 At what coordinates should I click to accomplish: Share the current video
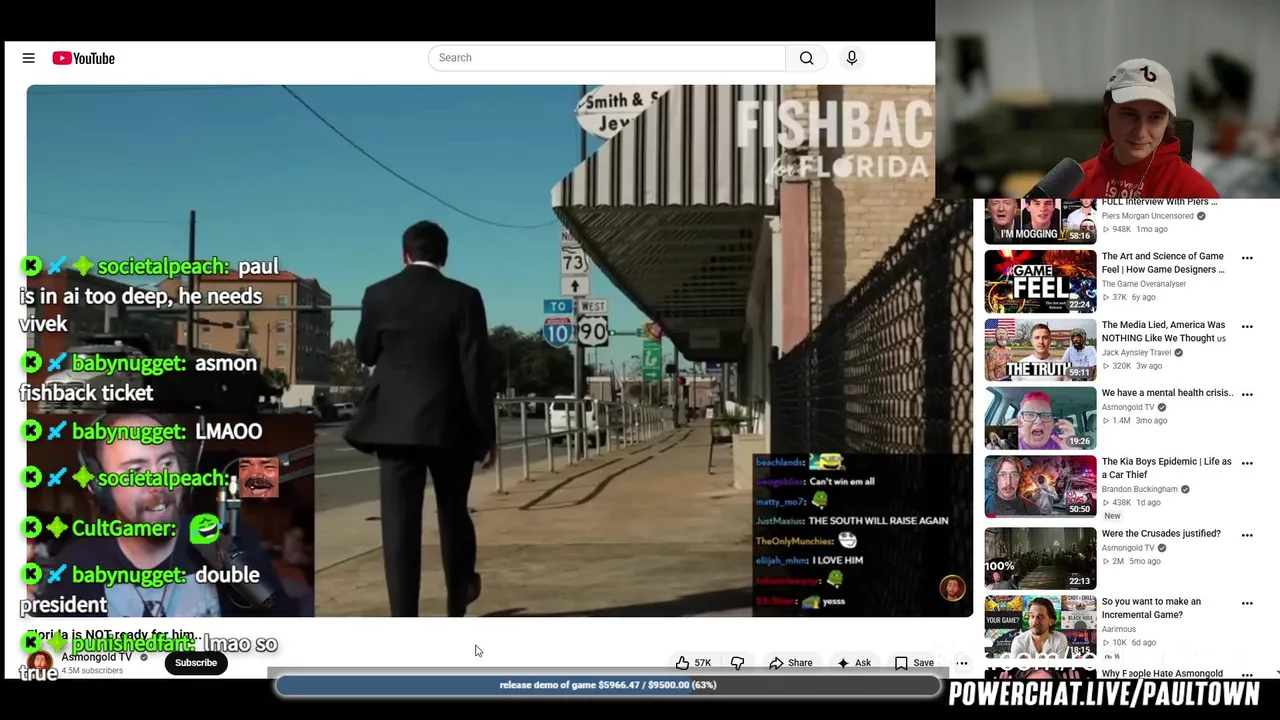pos(790,663)
